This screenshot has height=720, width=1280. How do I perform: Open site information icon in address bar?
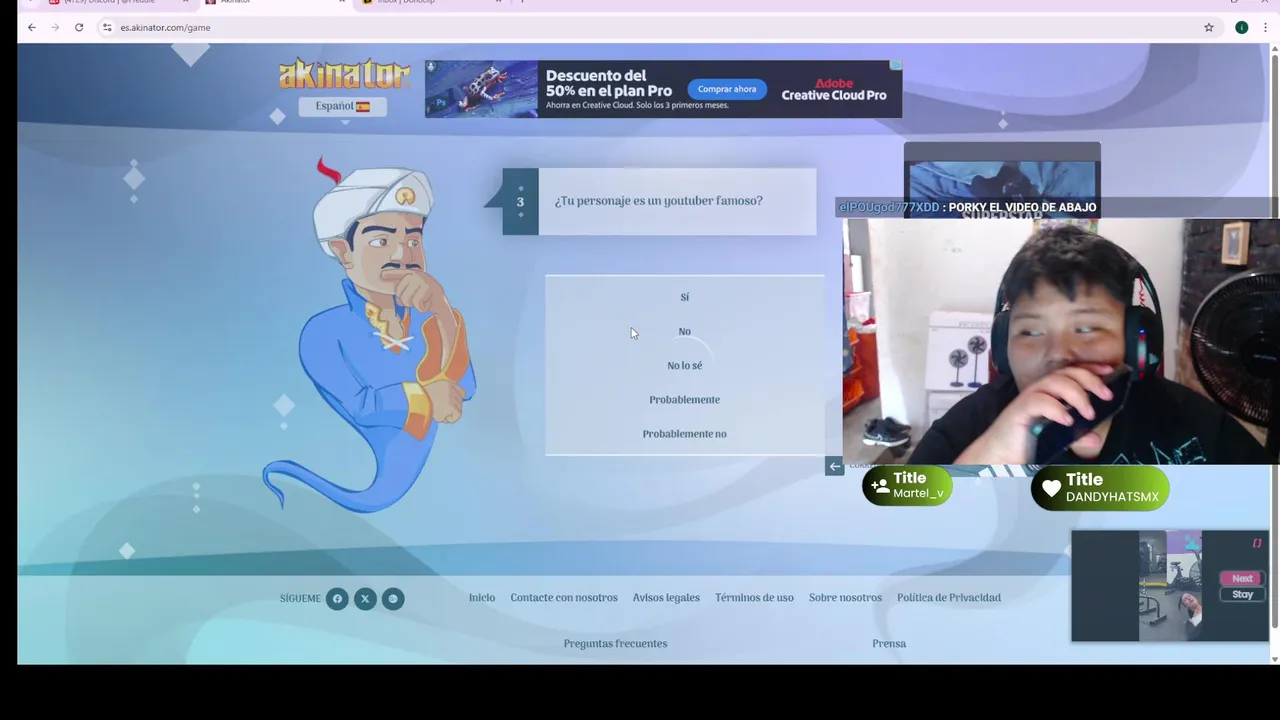[107, 27]
